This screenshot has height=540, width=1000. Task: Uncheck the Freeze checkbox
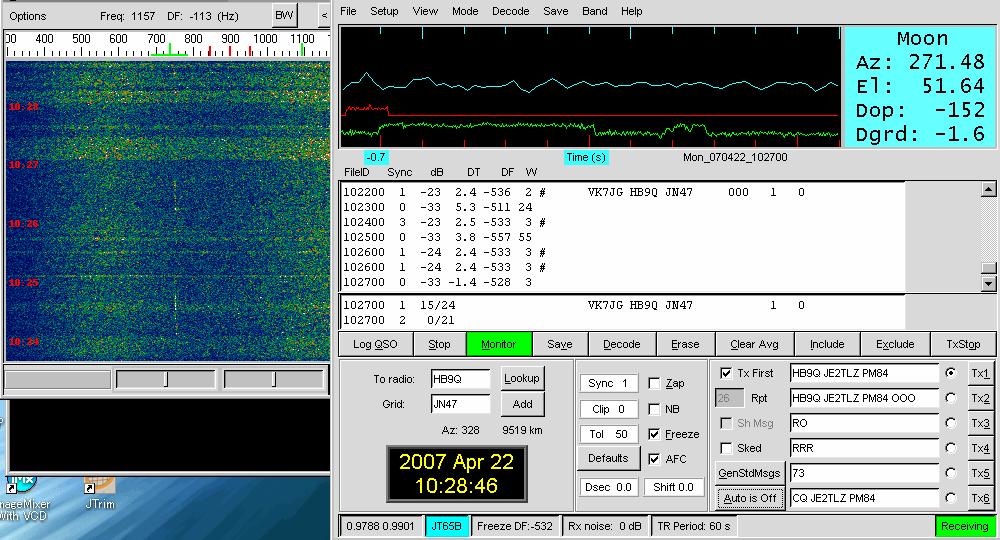(x=654, y=434)
